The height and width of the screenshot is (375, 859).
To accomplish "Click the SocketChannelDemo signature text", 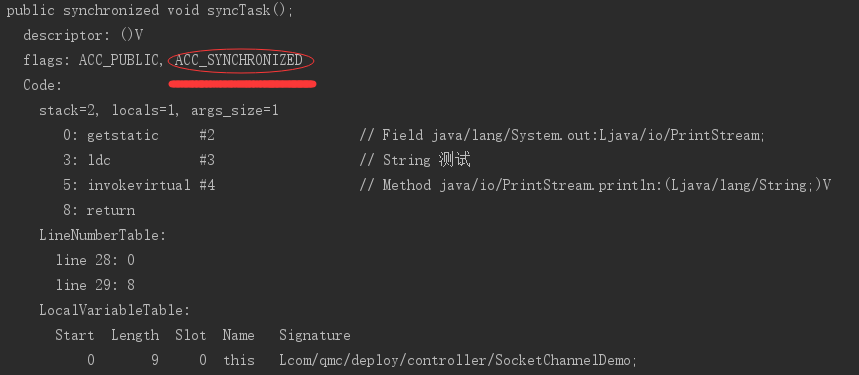I will click(458, 360).
